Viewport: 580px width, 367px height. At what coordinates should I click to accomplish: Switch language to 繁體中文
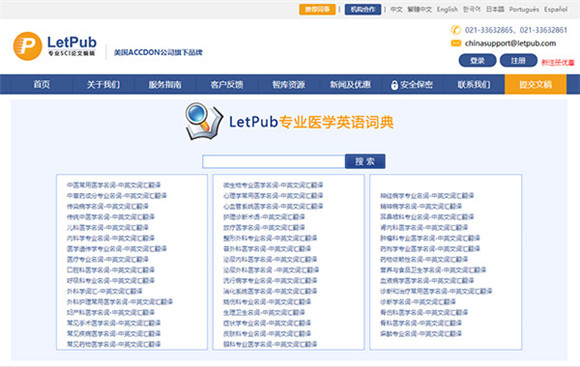419,9
